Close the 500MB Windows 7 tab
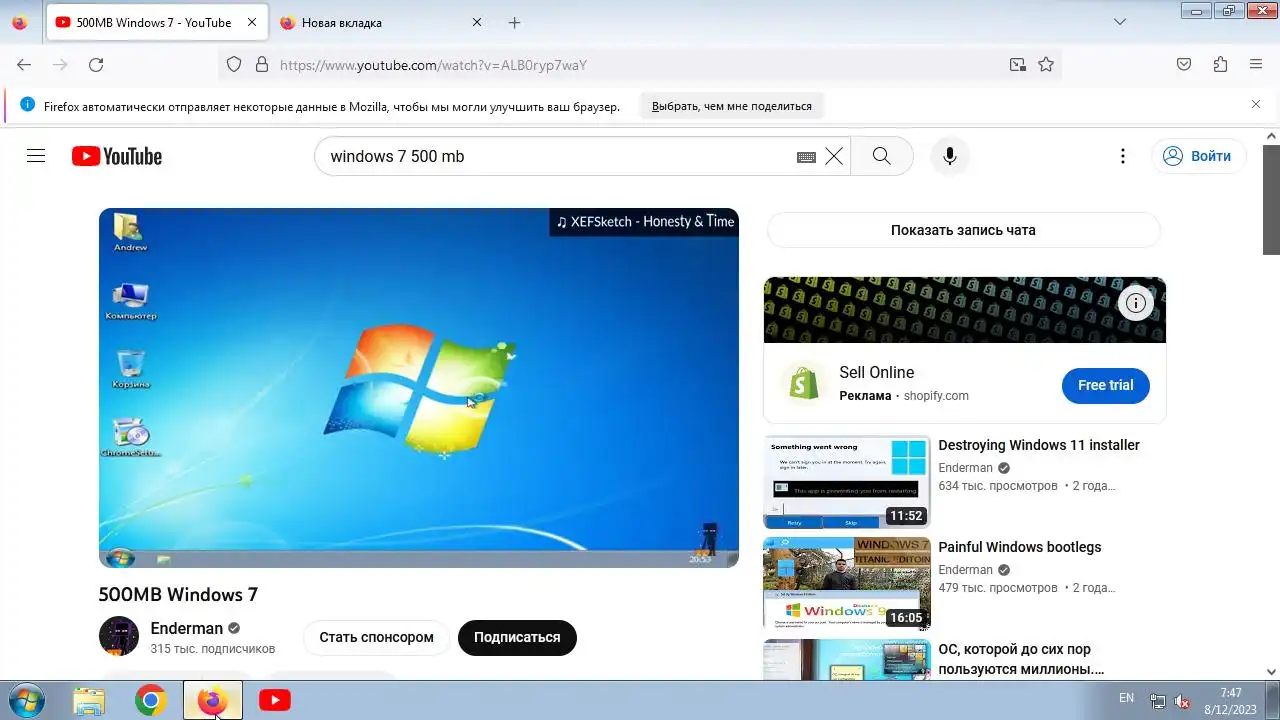 pos(251,22)
